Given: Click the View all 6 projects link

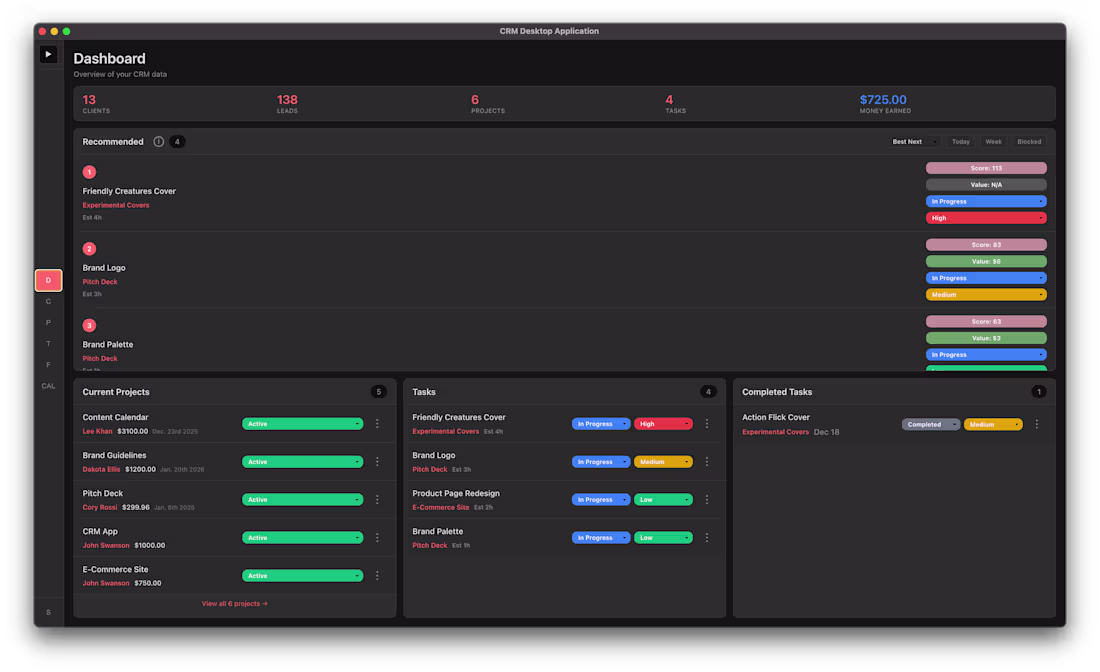Looking at the screenshot, I should (x=234, y=603).
